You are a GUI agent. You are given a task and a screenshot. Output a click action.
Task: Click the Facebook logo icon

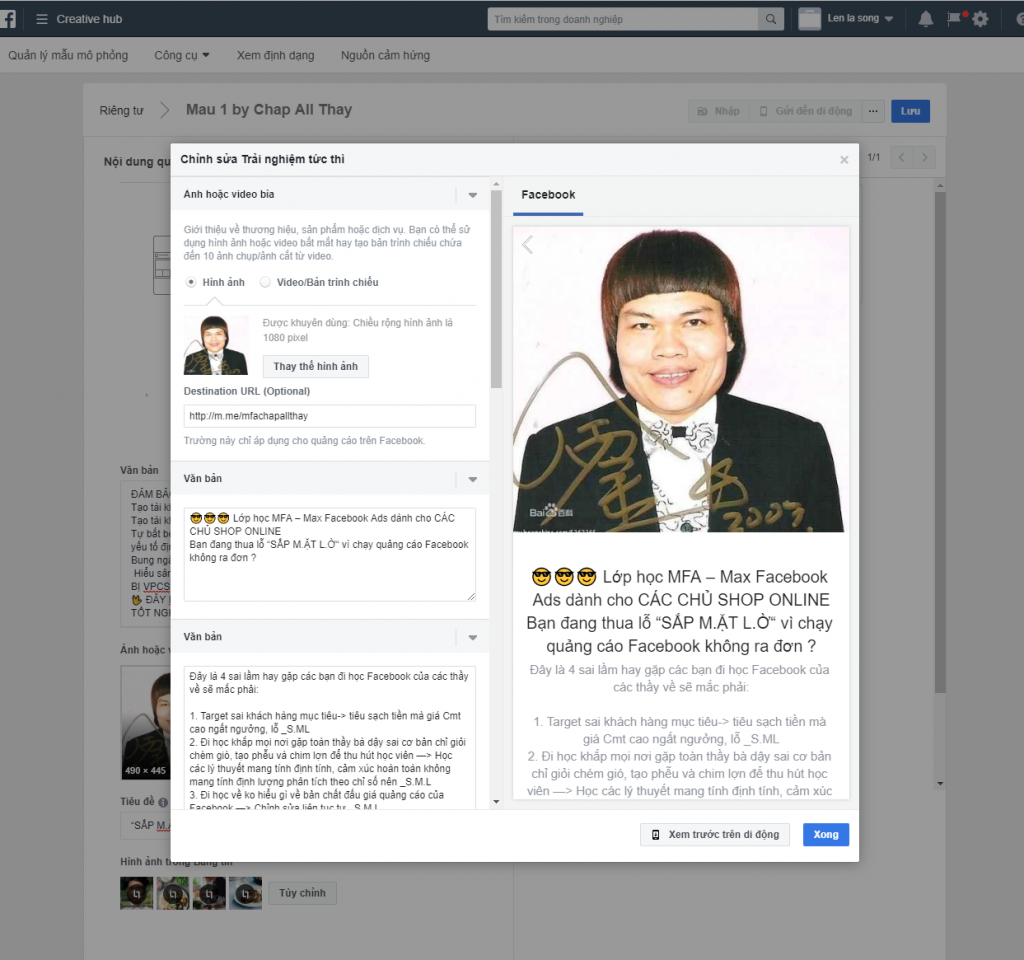coord(8,19)
